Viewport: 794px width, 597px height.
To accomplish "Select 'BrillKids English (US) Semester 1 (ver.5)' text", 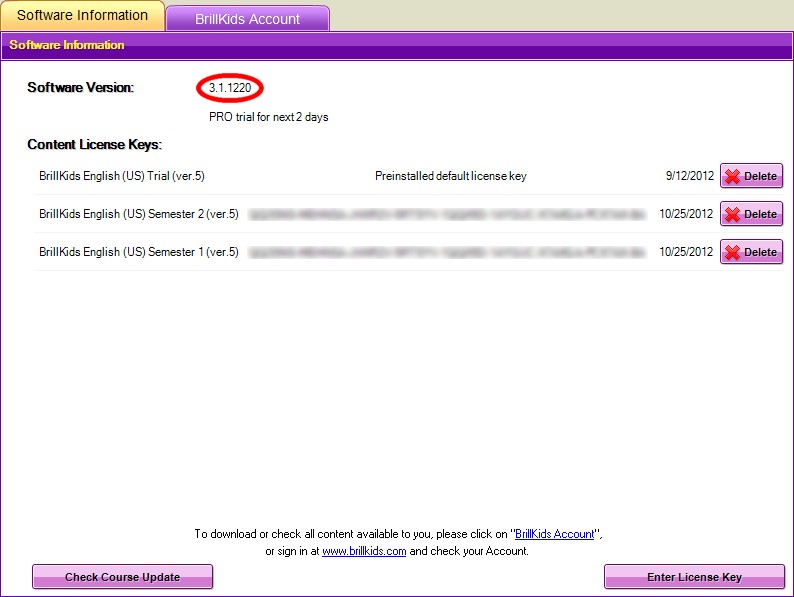I will (139, 252).
